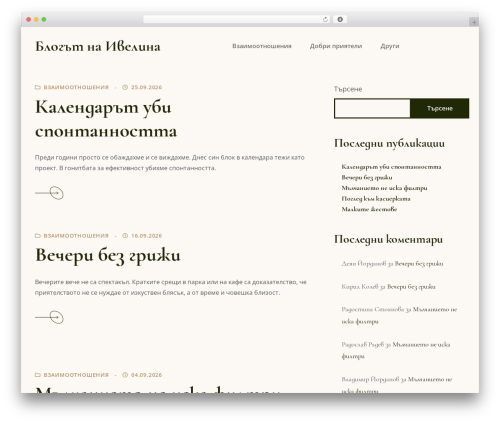Click excerpt text beginning Вечерите вече

pos(171,287)
